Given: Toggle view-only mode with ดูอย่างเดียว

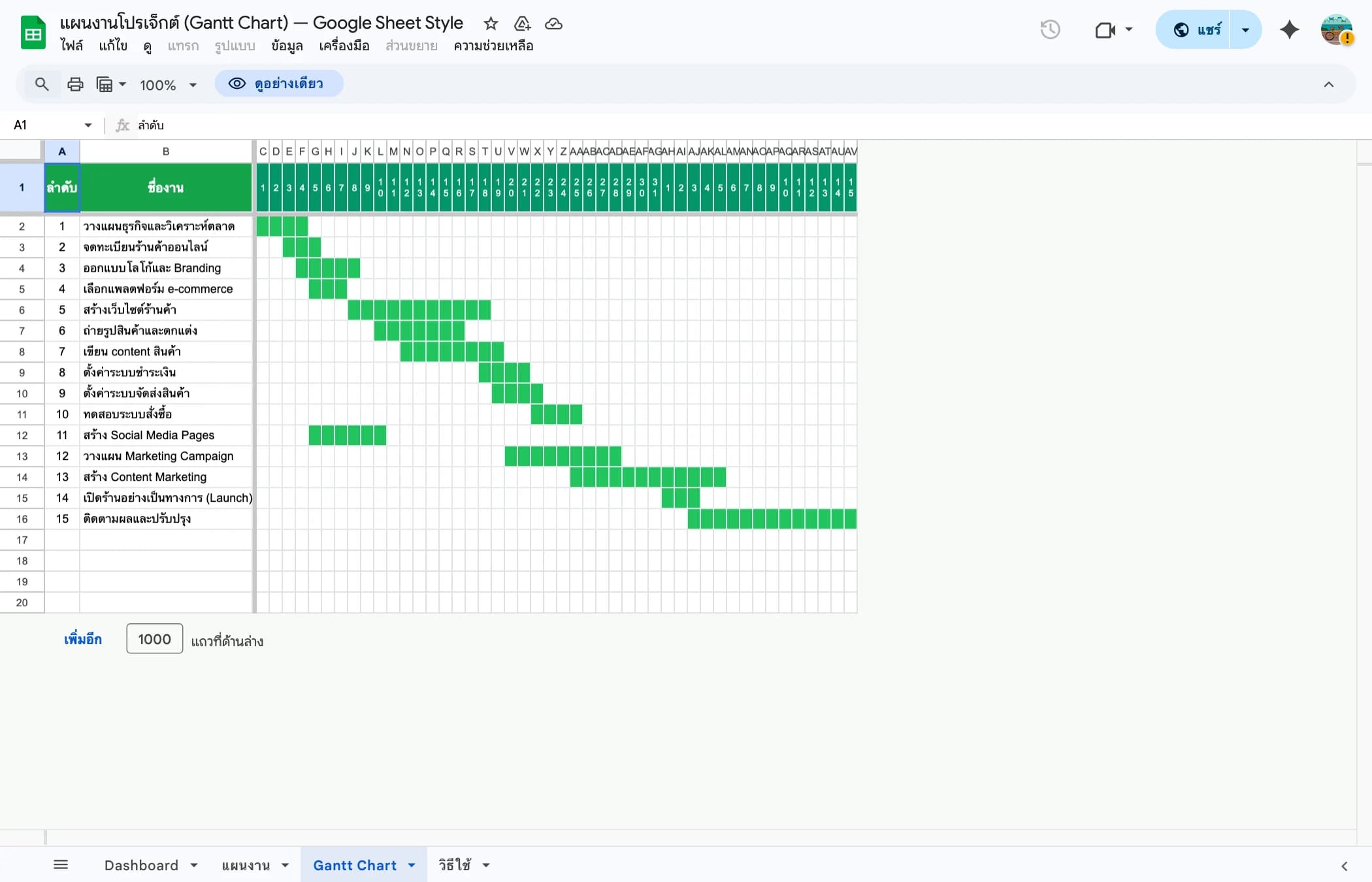Looking at the screenshot, I should (280, 84).
